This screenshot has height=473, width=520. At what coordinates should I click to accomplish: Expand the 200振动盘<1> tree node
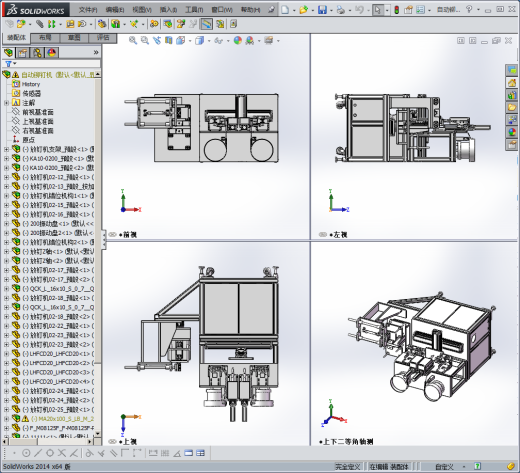pos(6,224)
